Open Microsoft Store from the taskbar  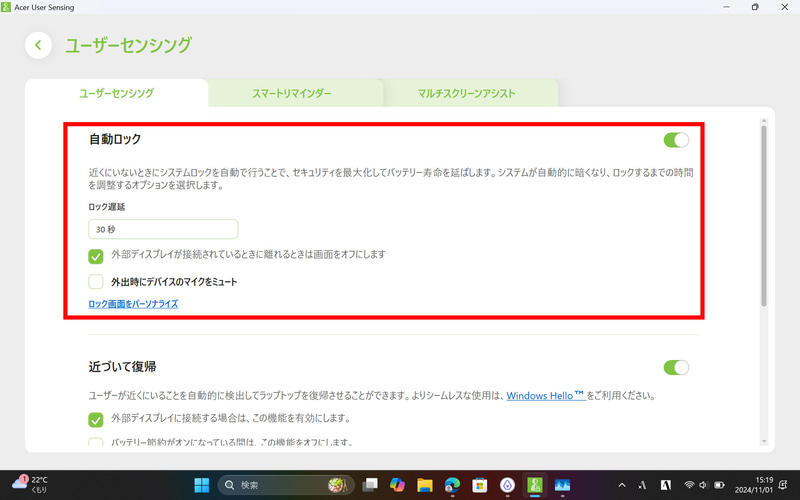(x=480, y=485)
